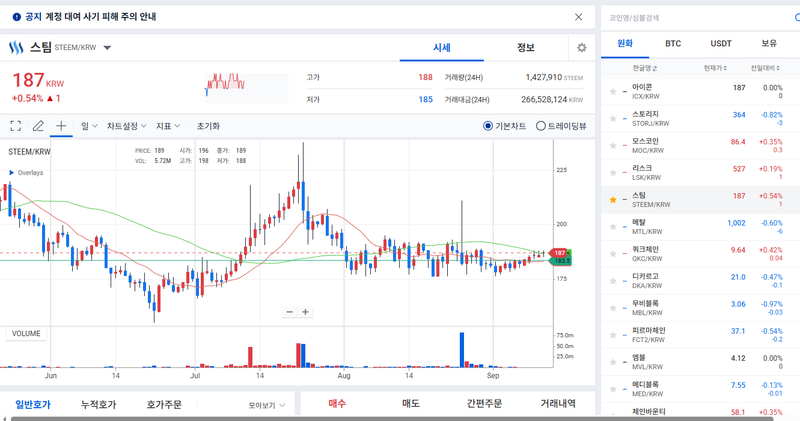Favorite the MBL/KRW row star

[613, 308]
